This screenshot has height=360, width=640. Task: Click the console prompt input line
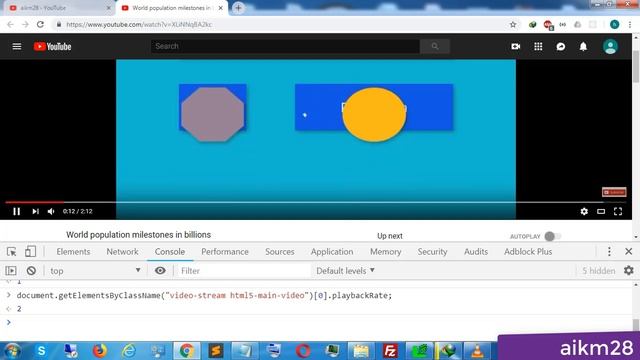pyautogui.click(x=318, y=322)
